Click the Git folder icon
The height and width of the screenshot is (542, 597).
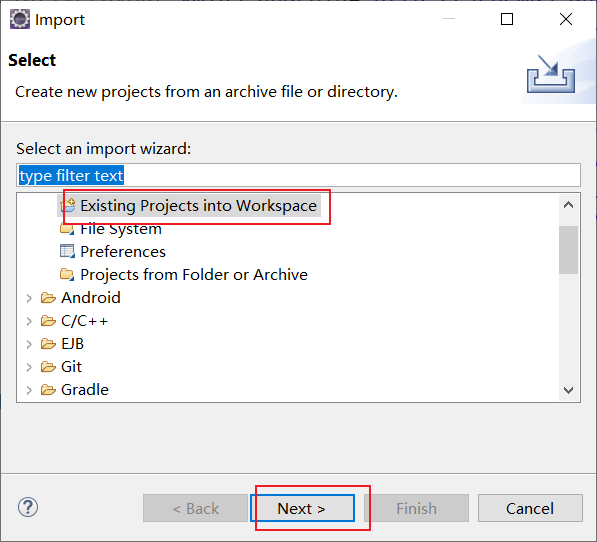(x=48, y=367)
